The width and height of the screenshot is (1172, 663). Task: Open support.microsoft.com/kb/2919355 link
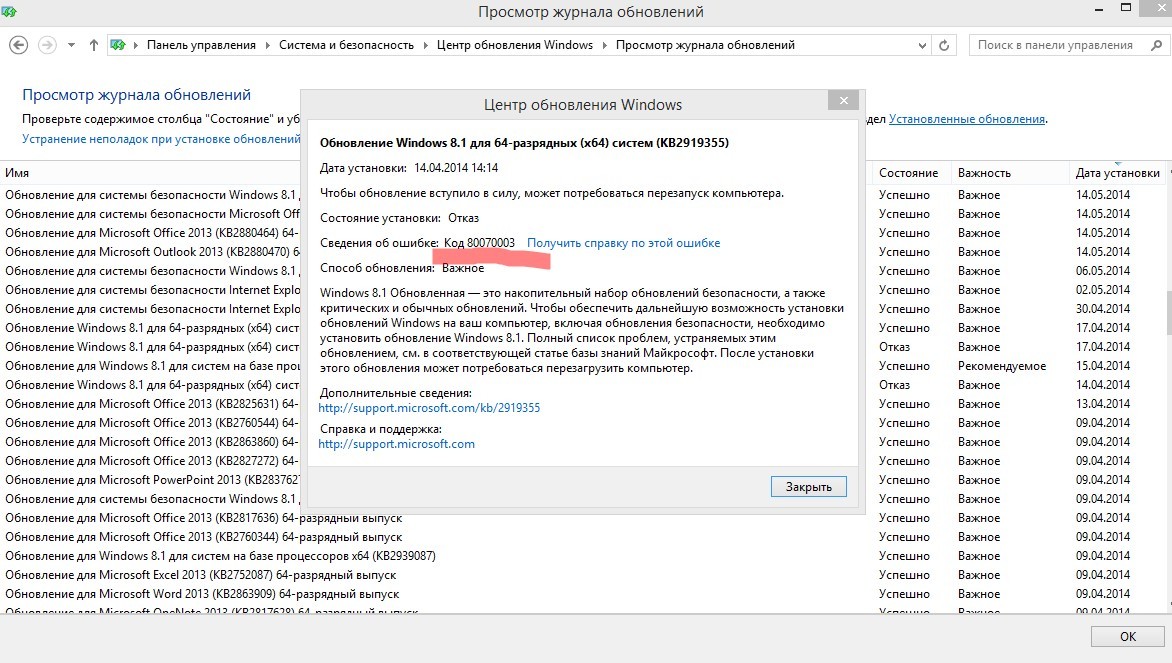429,408
